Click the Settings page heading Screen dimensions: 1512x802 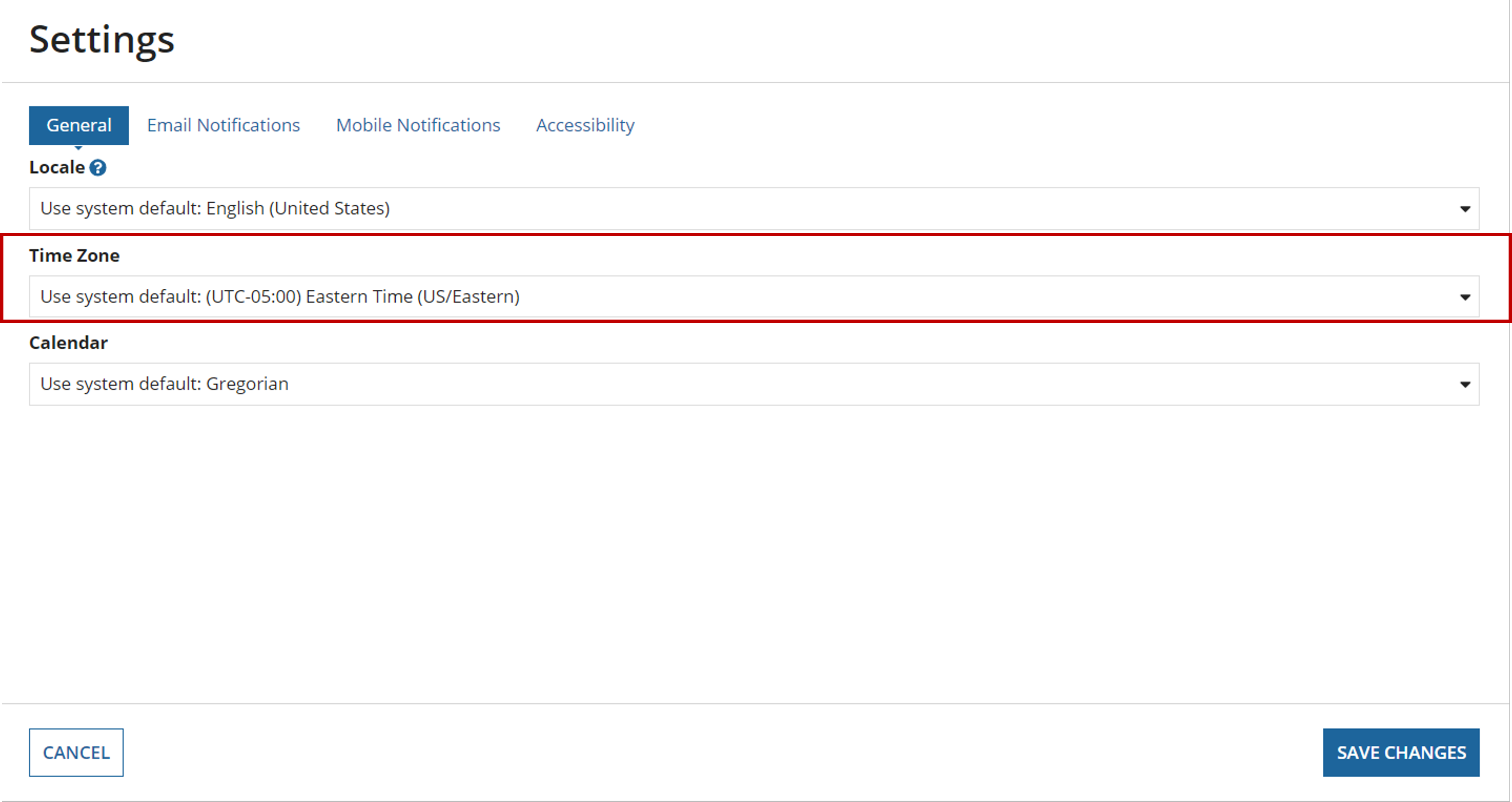tap(102, 40)
